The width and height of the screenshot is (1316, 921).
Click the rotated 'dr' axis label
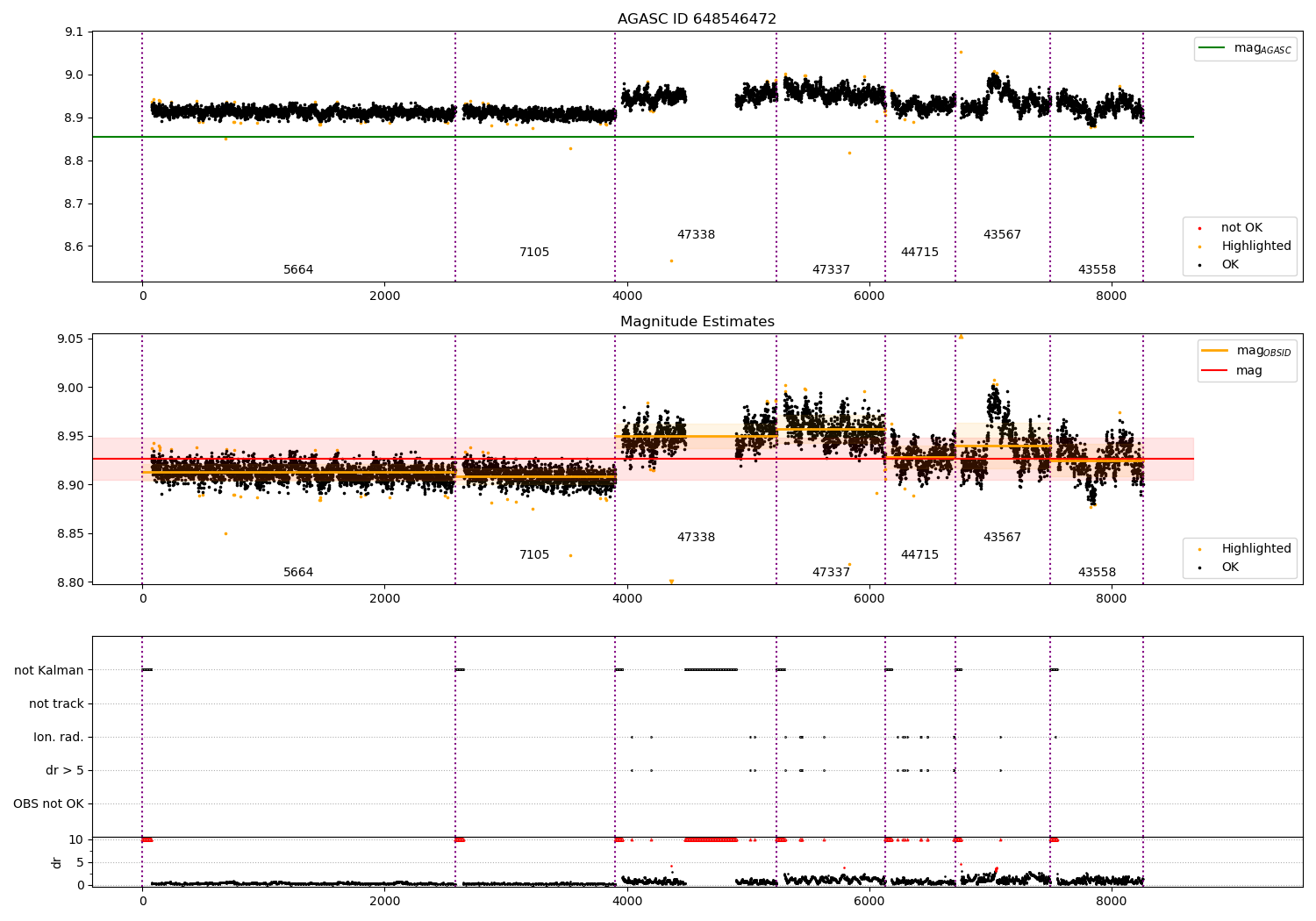(57, 862)
